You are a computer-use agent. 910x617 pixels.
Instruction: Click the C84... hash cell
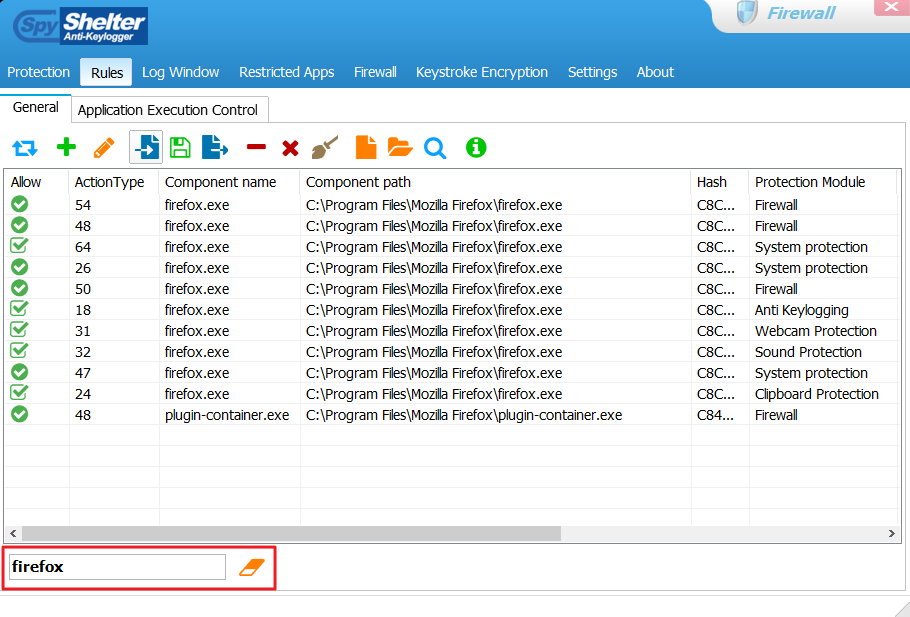point(716,416)
